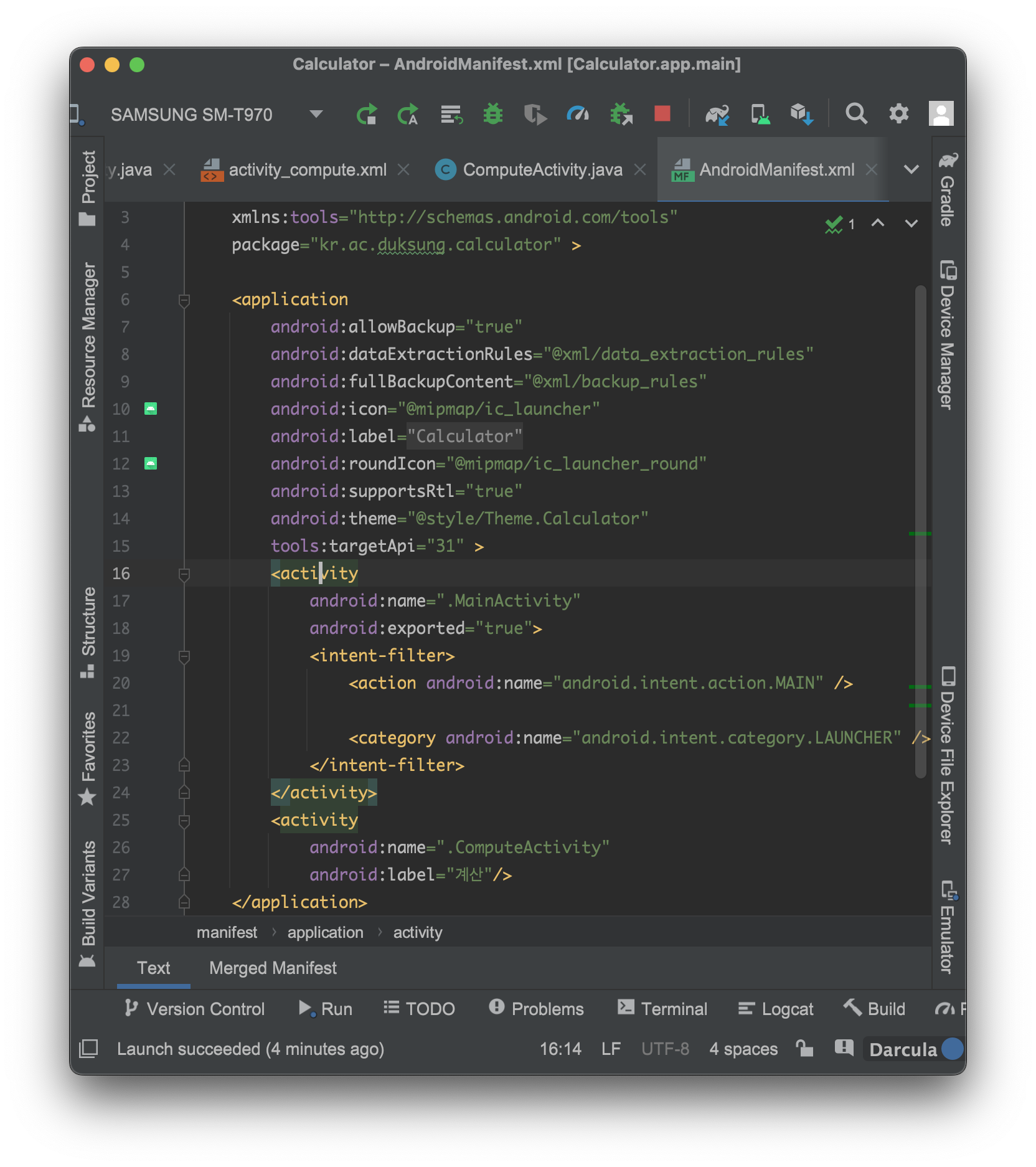Start debugging with the green bug icon
This screenshot has width=1036, height=1167.
tap(493, 114)
